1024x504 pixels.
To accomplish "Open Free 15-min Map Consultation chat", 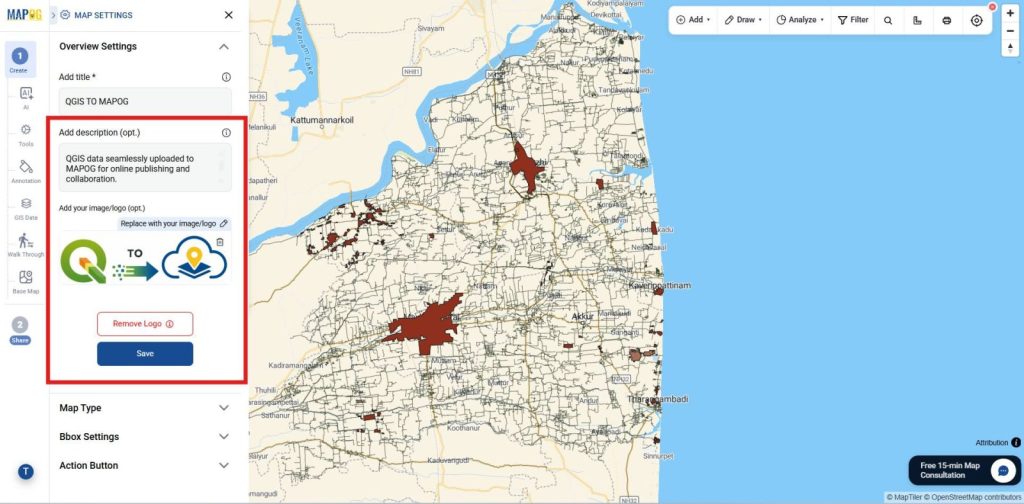I will [x=964, y=470].
